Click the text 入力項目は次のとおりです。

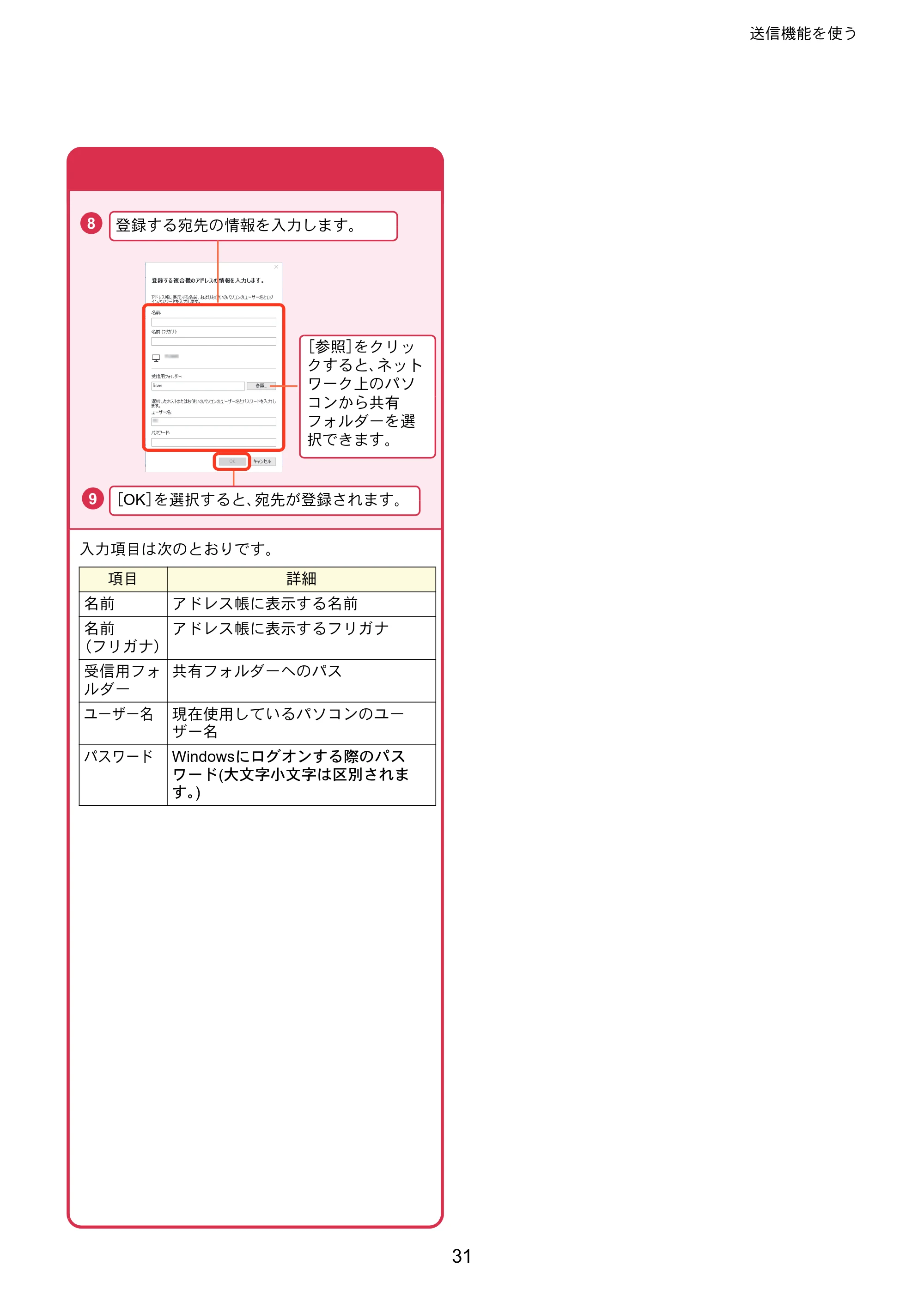click(177, 548)
